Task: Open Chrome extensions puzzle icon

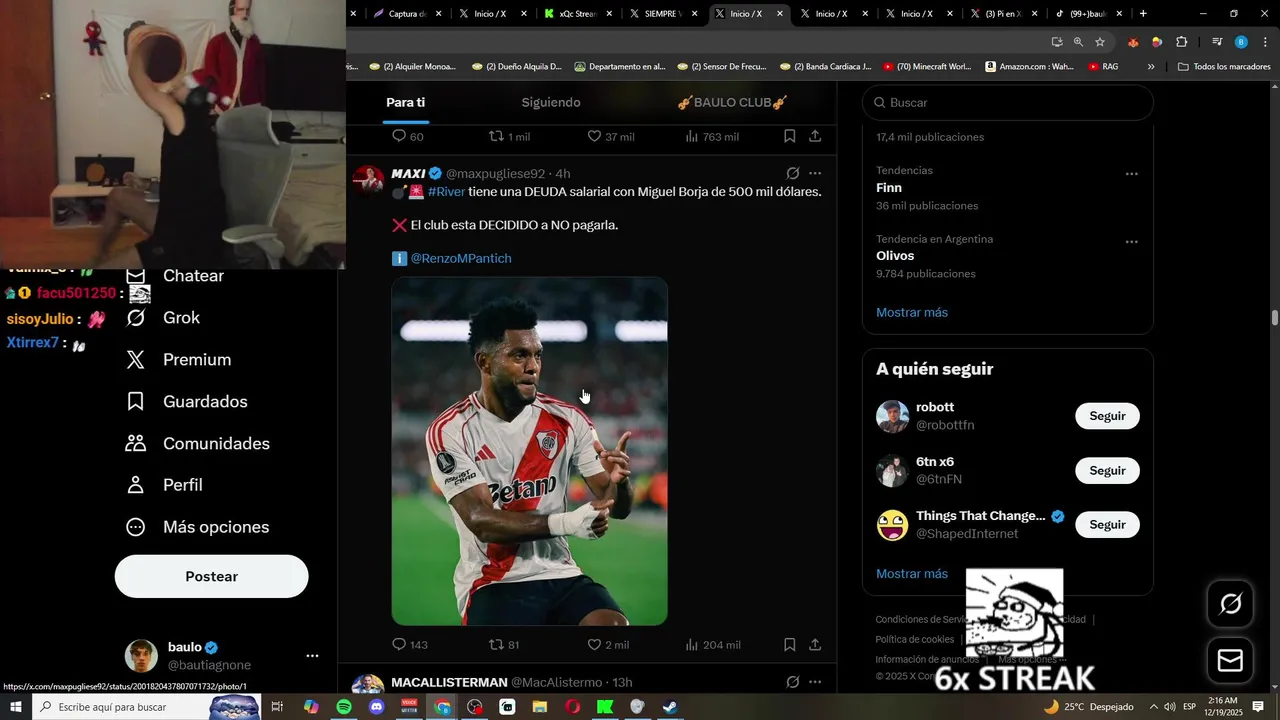Action: [x=1181, y=42]
